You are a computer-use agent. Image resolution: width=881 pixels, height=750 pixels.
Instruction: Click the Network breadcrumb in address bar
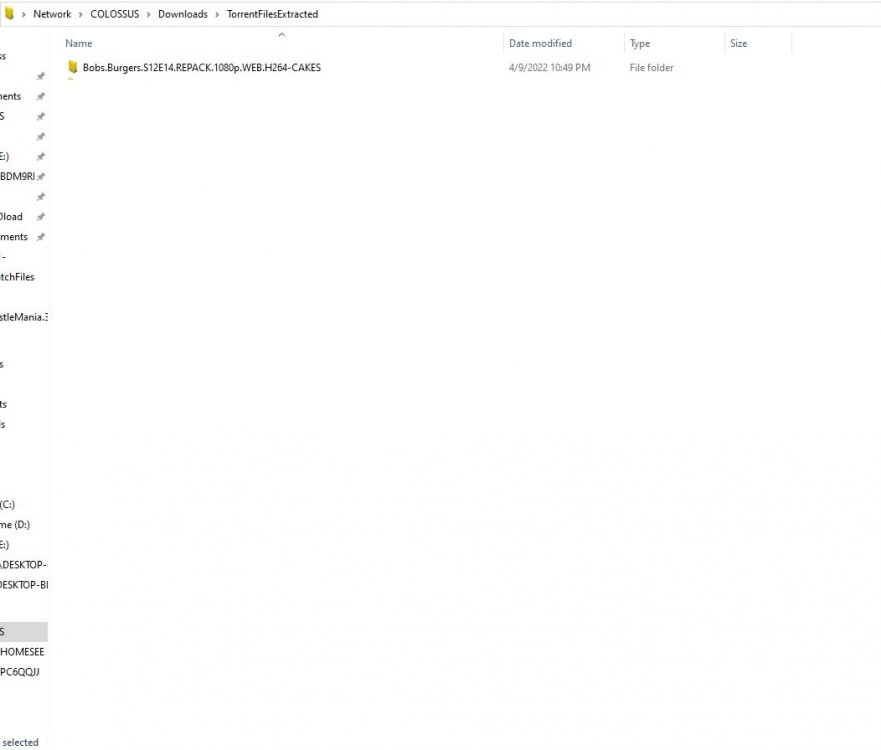point(52,14)
